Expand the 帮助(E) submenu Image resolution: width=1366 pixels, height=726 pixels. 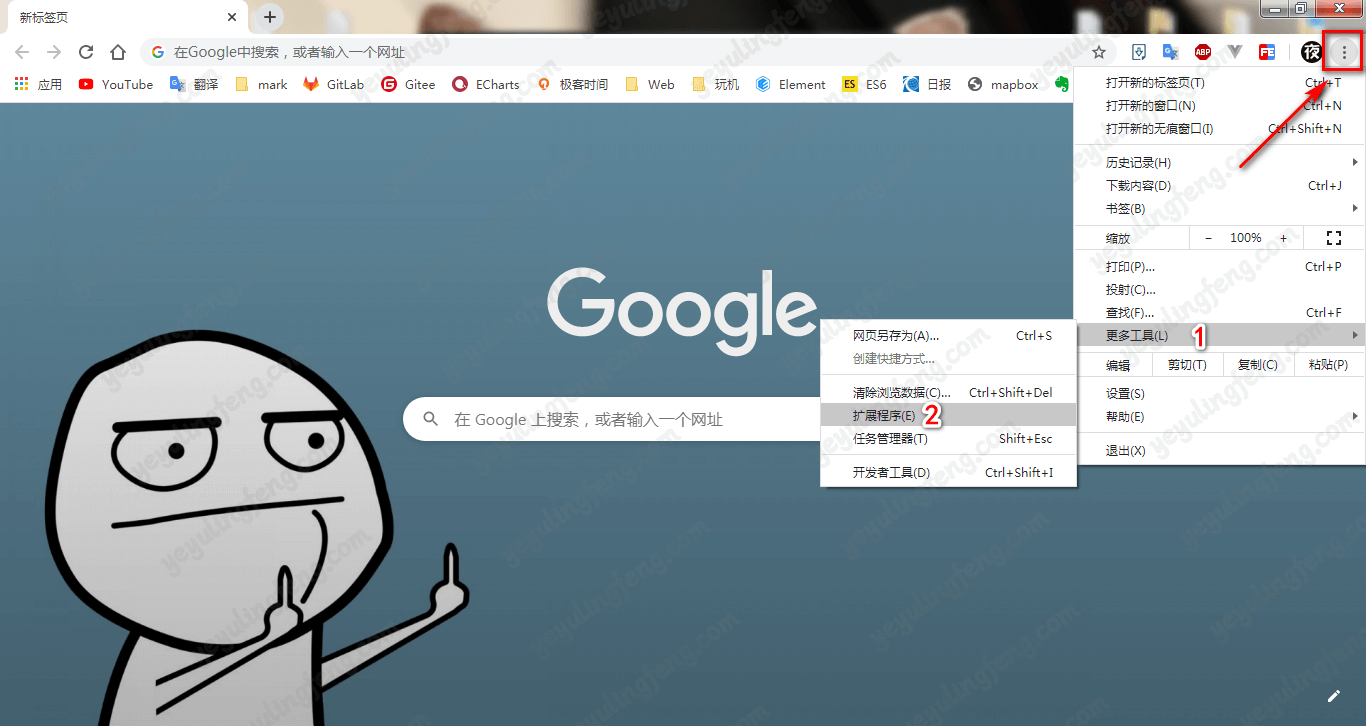click(1219, 416)
